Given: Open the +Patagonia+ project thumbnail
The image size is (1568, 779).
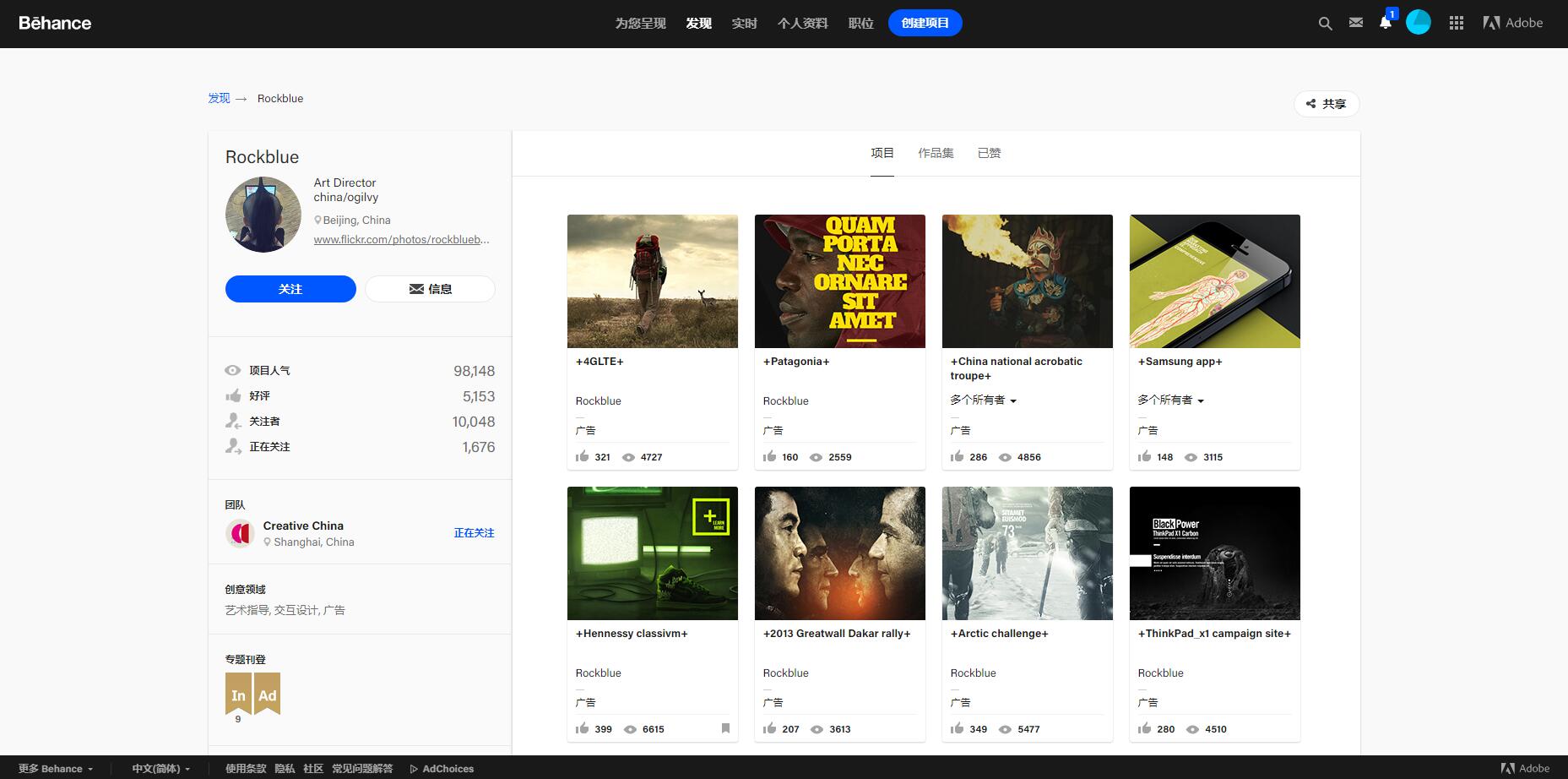Looking at the screenshot, I should click(x=840, y=281).
